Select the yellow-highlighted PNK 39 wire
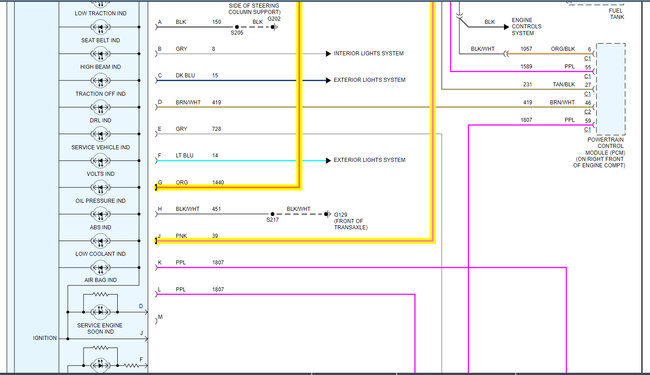 pos(294,241)
